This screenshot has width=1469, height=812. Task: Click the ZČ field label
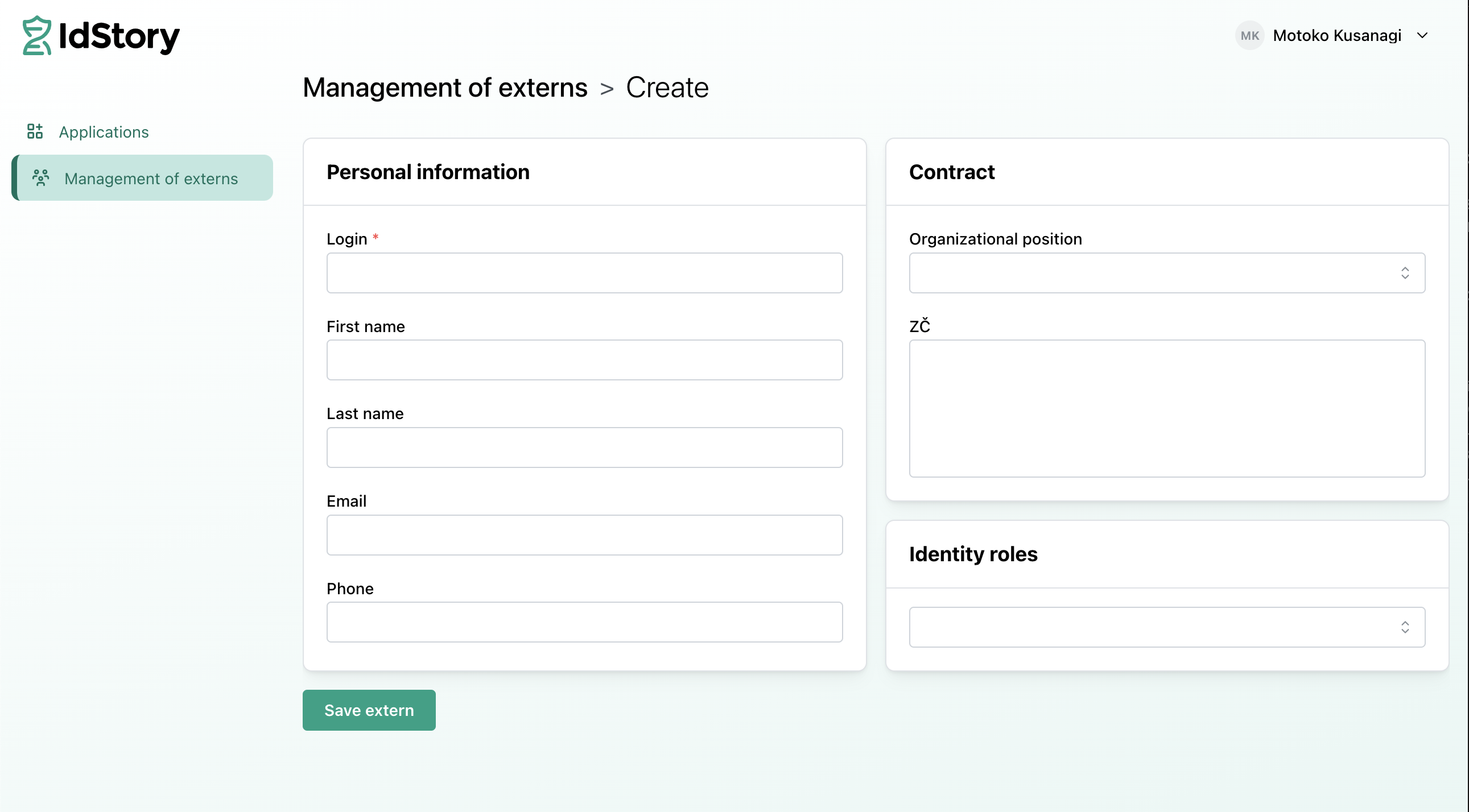(919, 326)
